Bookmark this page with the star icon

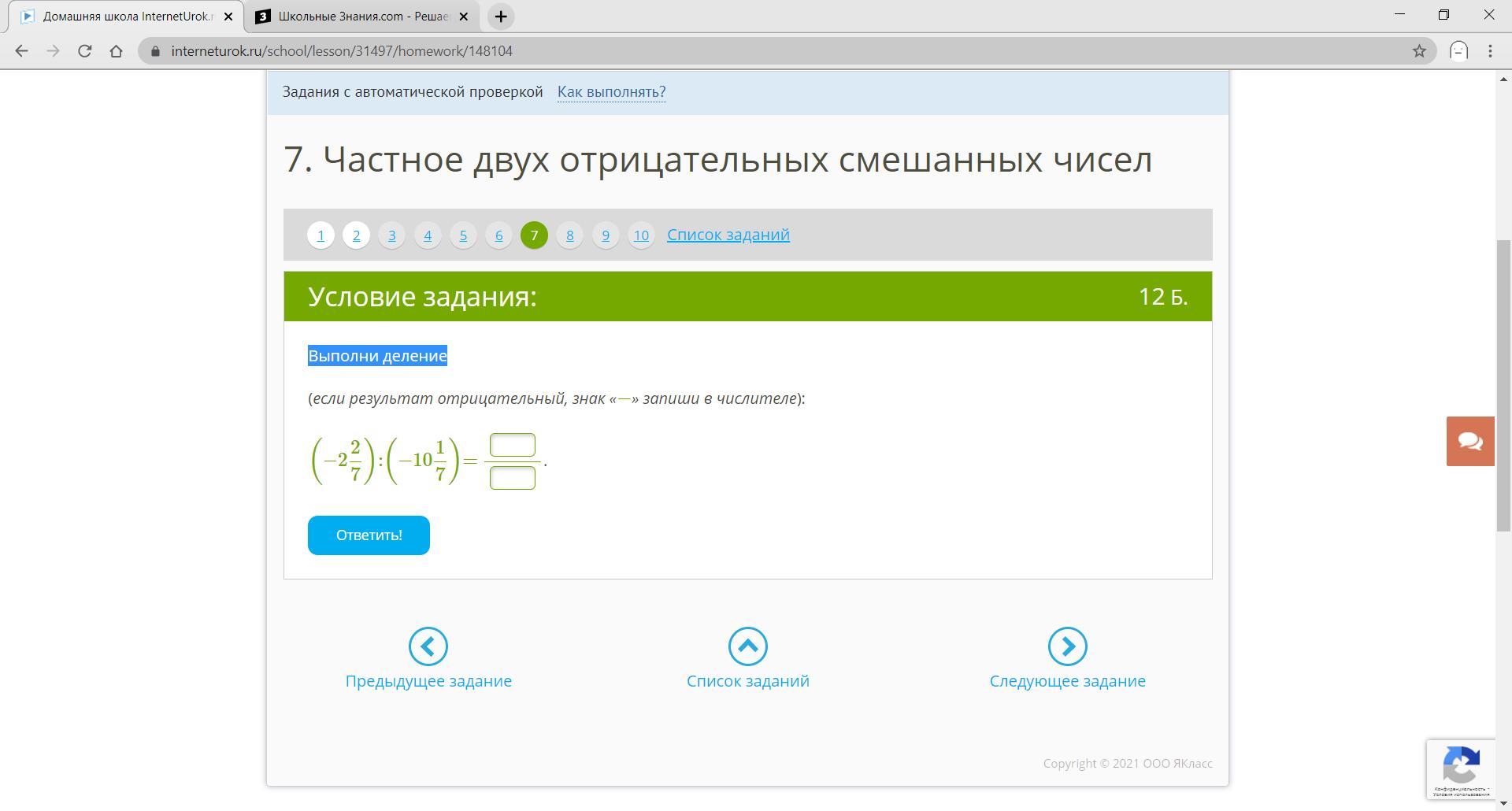(1419, 51)
